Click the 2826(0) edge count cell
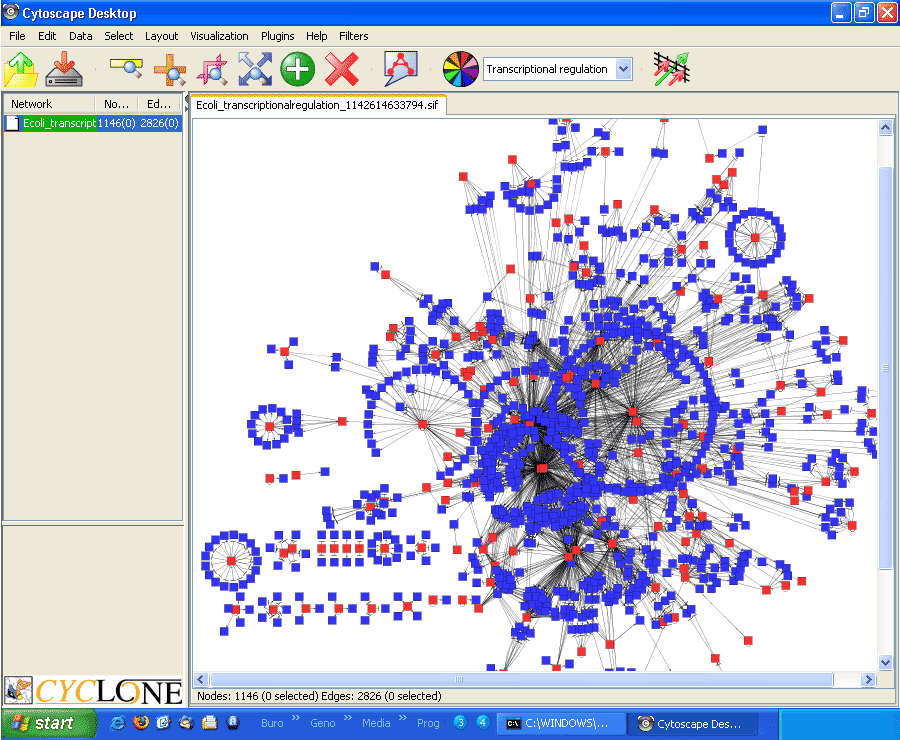The image size is (900, 740). click(160, 123)
